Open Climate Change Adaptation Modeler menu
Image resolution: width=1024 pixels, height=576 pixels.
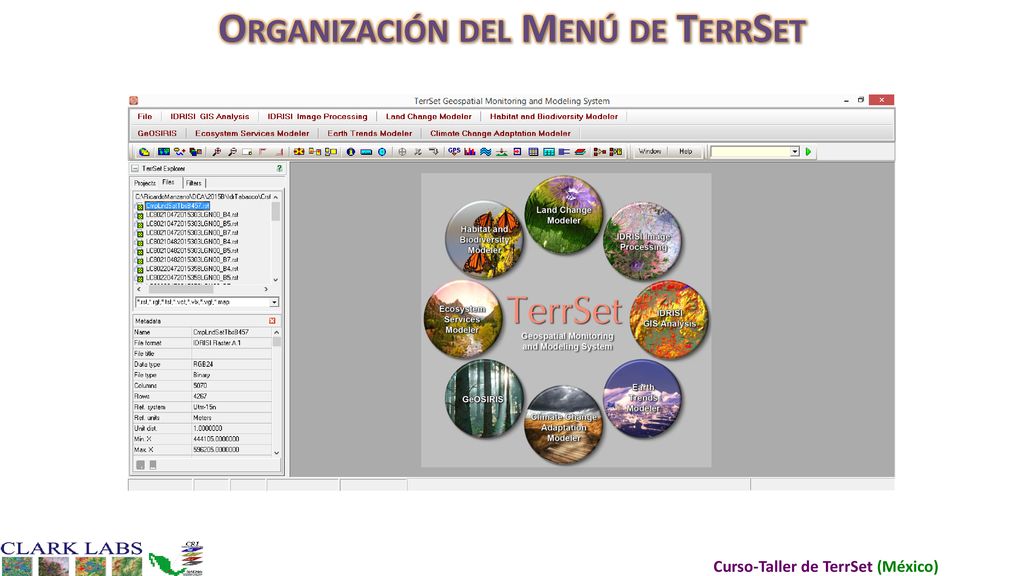tap(500, 133)
